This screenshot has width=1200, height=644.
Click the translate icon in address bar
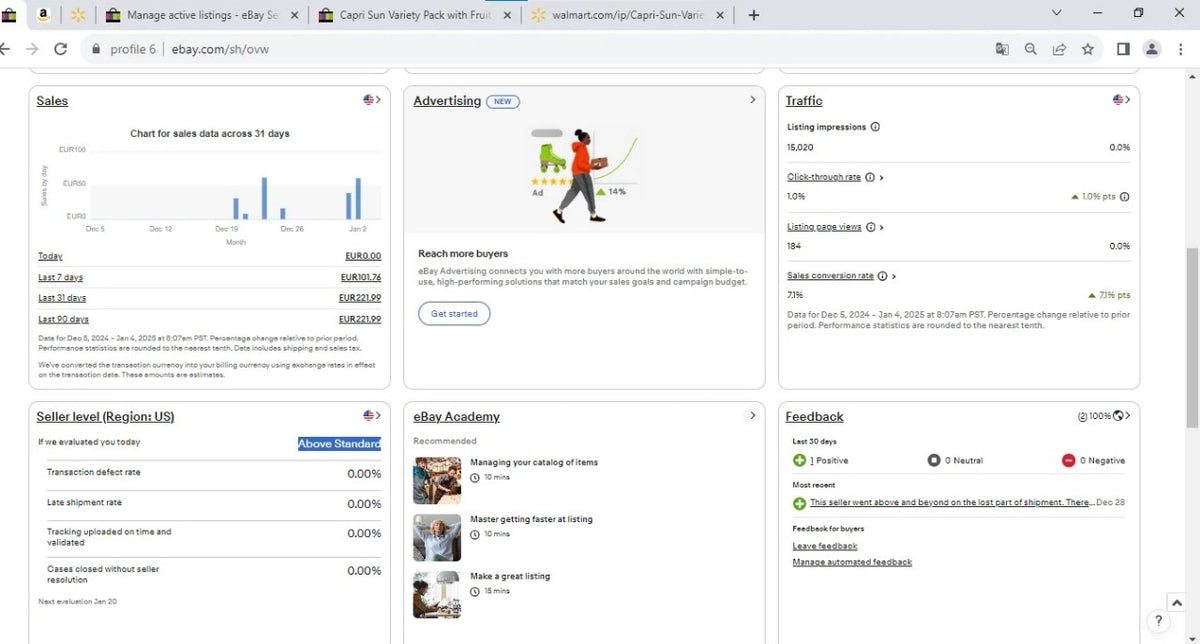[1002, 49]
